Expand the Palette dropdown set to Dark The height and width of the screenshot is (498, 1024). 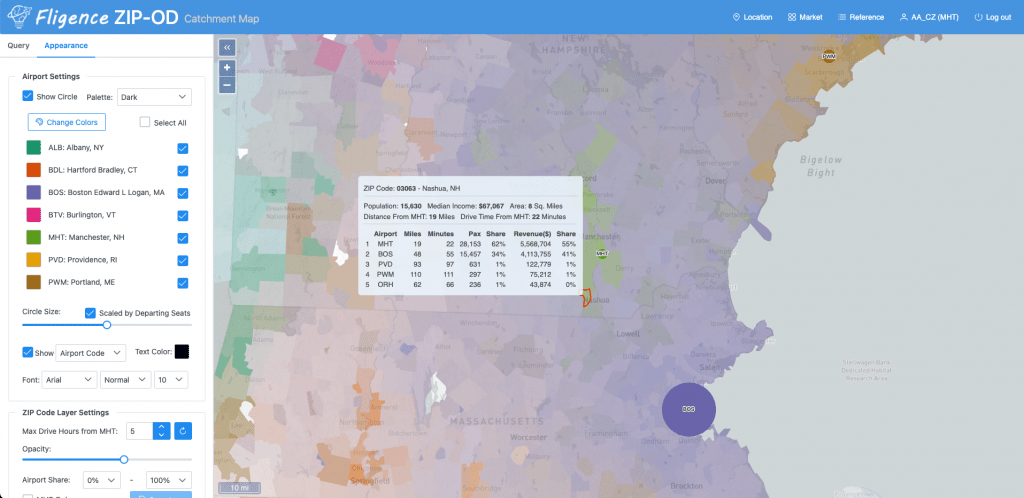(154, 97)
